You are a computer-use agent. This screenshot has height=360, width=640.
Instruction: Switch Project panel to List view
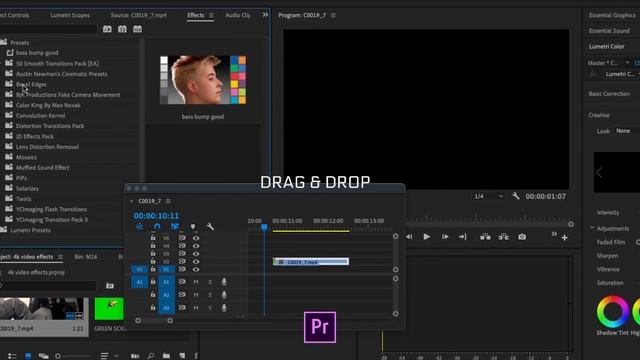point(12,356)
